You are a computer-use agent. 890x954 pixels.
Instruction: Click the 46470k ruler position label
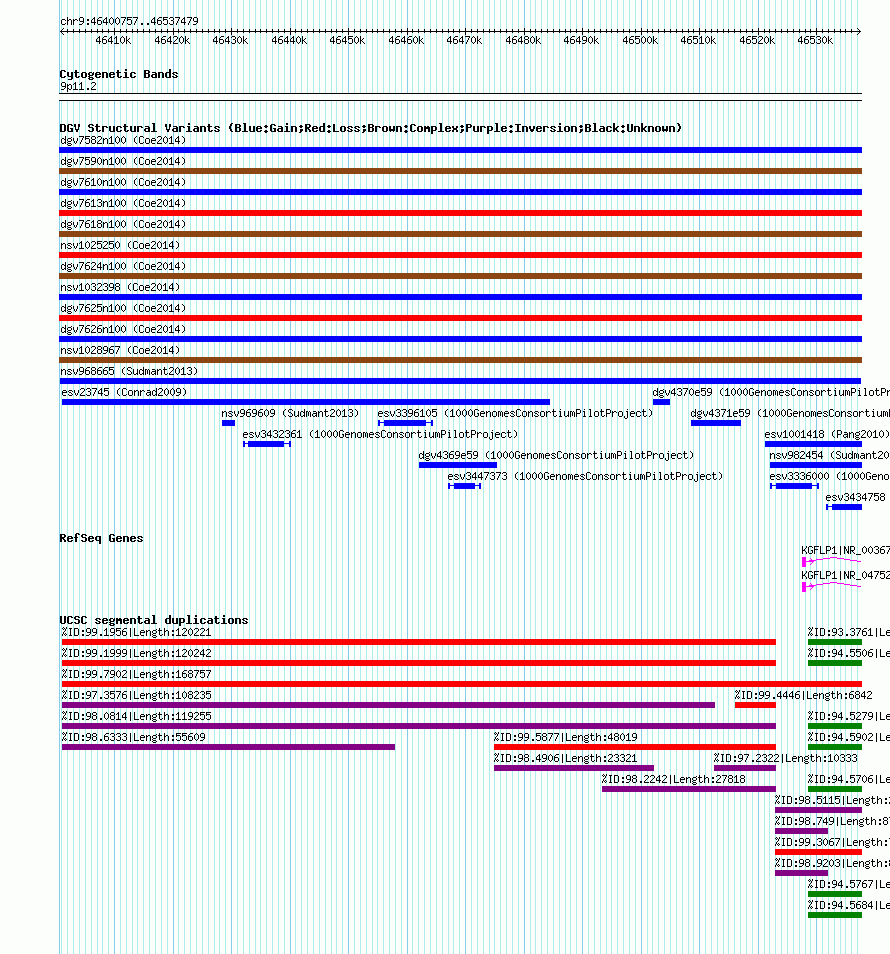(464, 40)
